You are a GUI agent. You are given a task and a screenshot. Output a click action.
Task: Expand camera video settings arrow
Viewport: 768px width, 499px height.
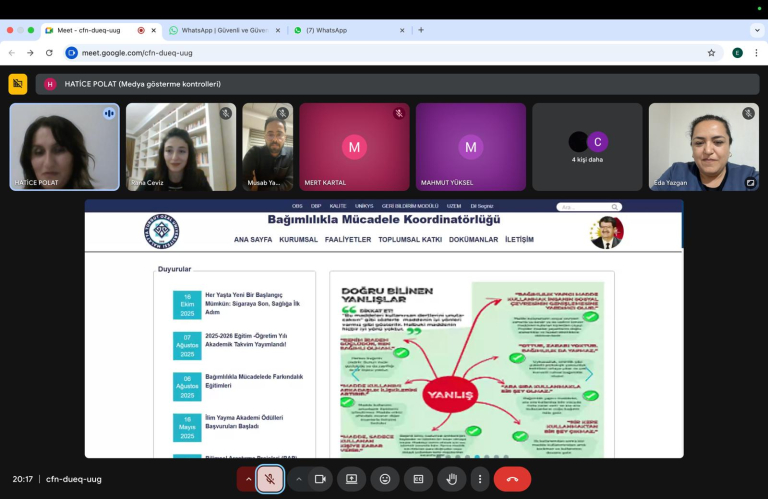[298, 479]
